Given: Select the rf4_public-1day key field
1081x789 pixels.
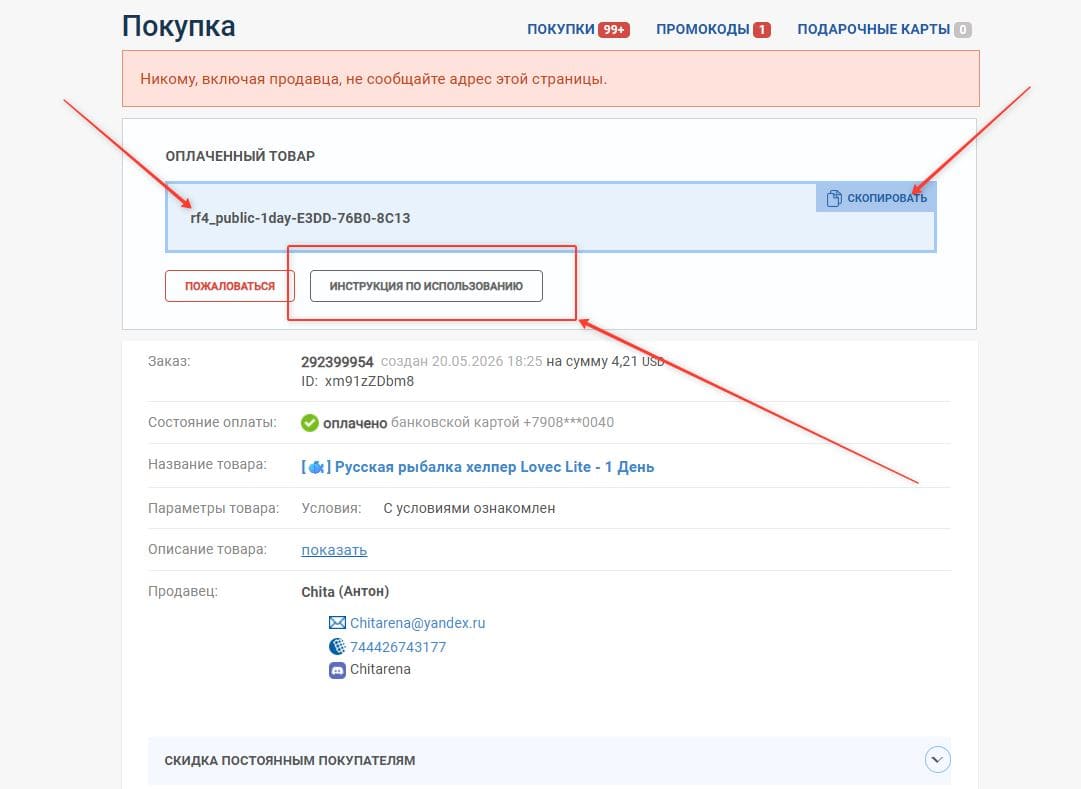Looking at the screenshot, I should pyautogui.click(x=551, y=217).
